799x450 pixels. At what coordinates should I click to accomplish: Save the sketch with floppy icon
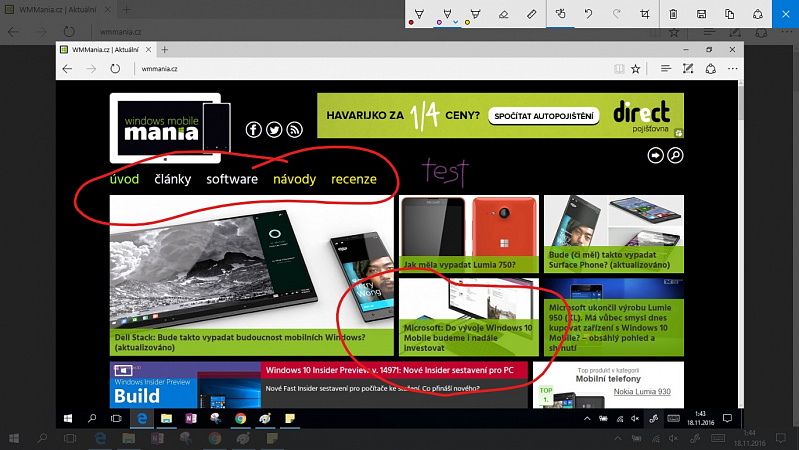(x=702, y=14)
